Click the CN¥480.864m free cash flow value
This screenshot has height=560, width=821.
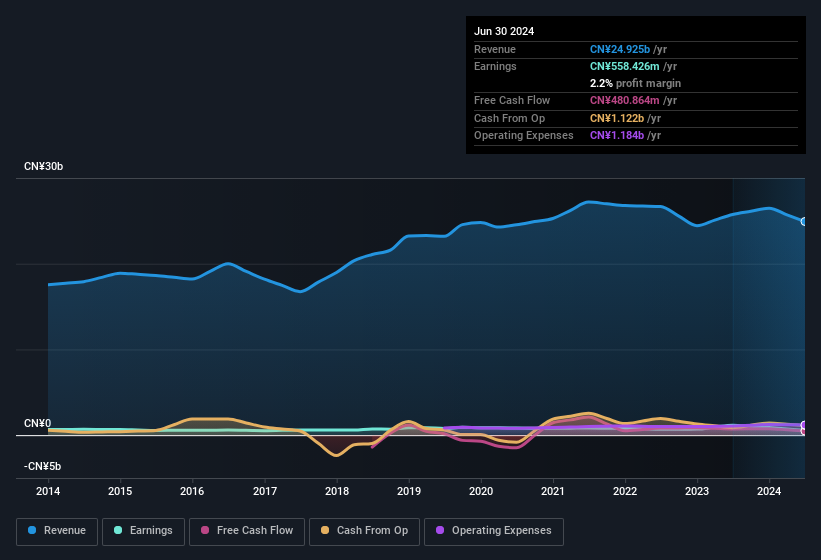(625, 100)
